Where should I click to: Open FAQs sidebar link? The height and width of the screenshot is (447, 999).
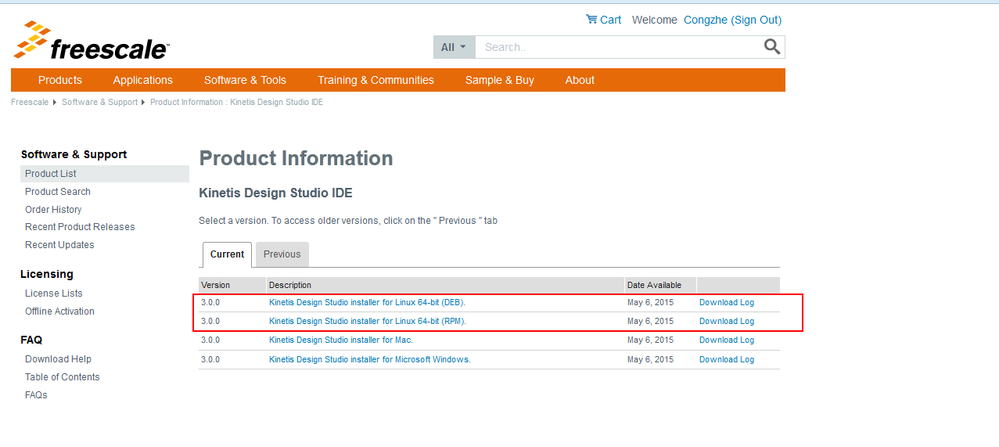click(x=36, y=395)
